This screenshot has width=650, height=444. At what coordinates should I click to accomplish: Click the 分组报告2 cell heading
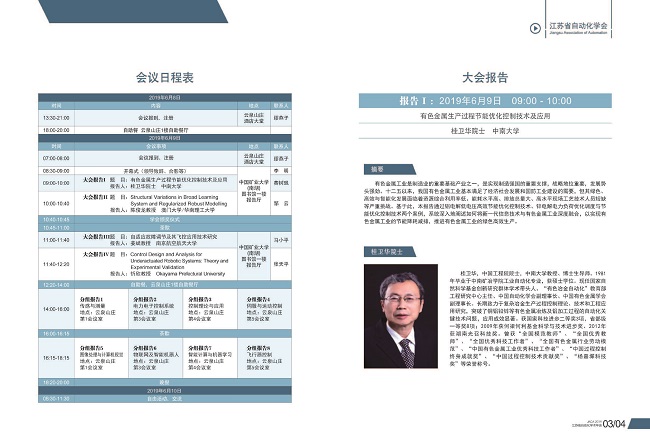coord(145,299)
